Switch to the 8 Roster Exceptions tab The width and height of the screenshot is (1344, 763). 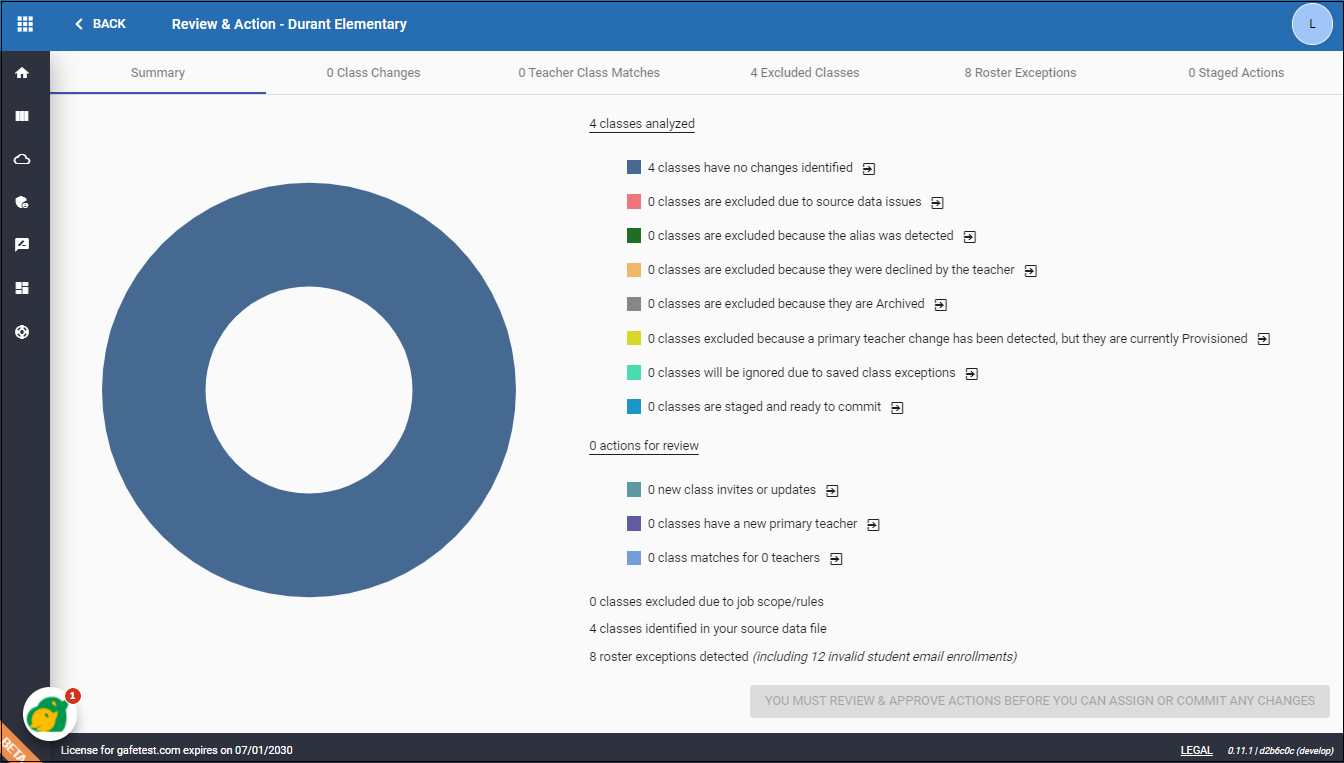(x=1020, y=73)
